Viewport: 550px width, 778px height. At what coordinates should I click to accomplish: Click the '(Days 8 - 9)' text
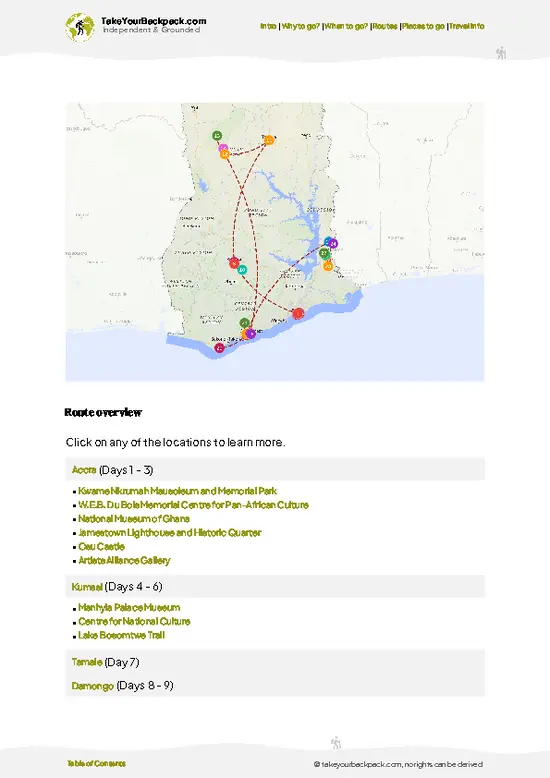(145, 686)
